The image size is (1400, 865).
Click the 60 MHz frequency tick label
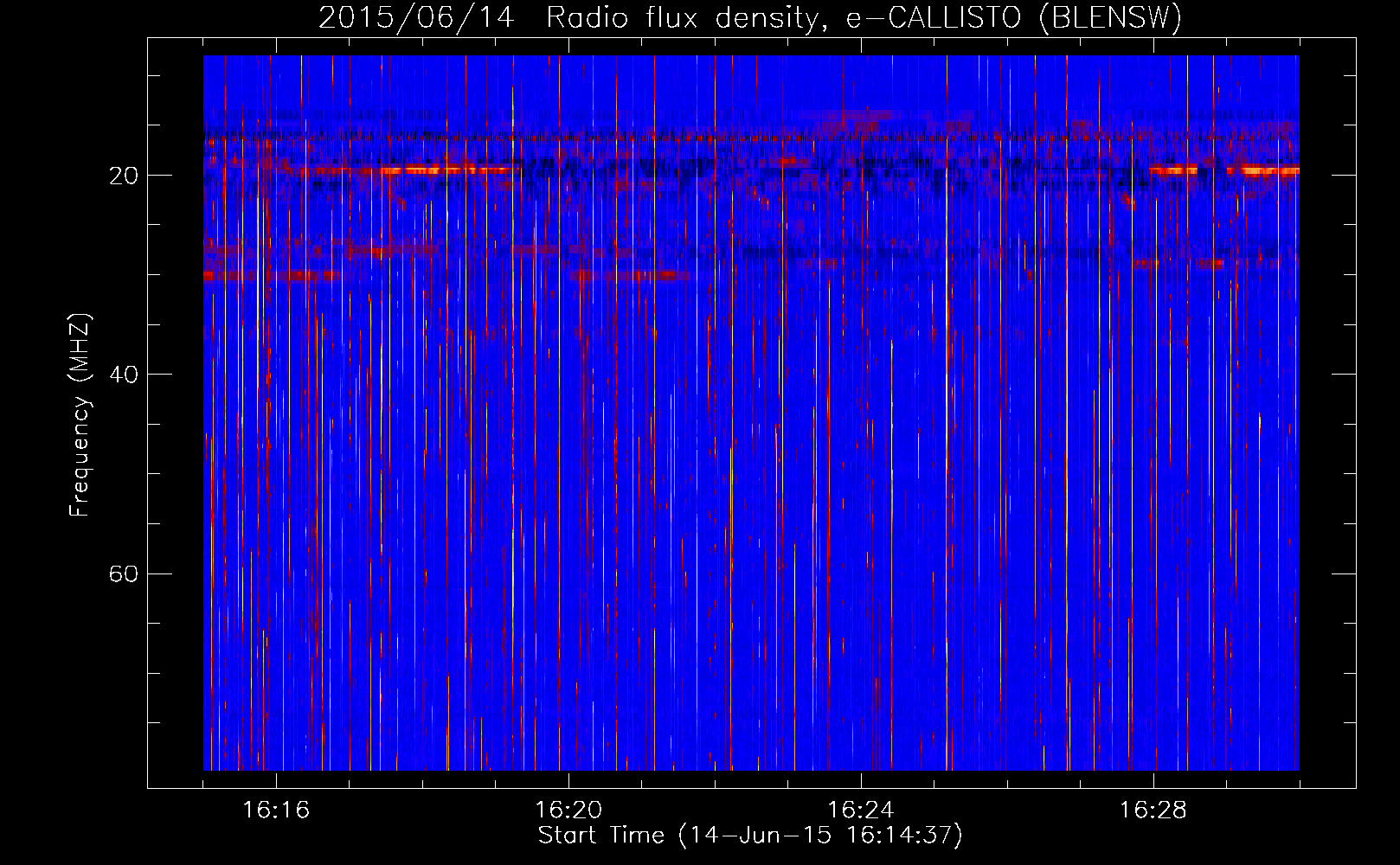coord(124,574)
